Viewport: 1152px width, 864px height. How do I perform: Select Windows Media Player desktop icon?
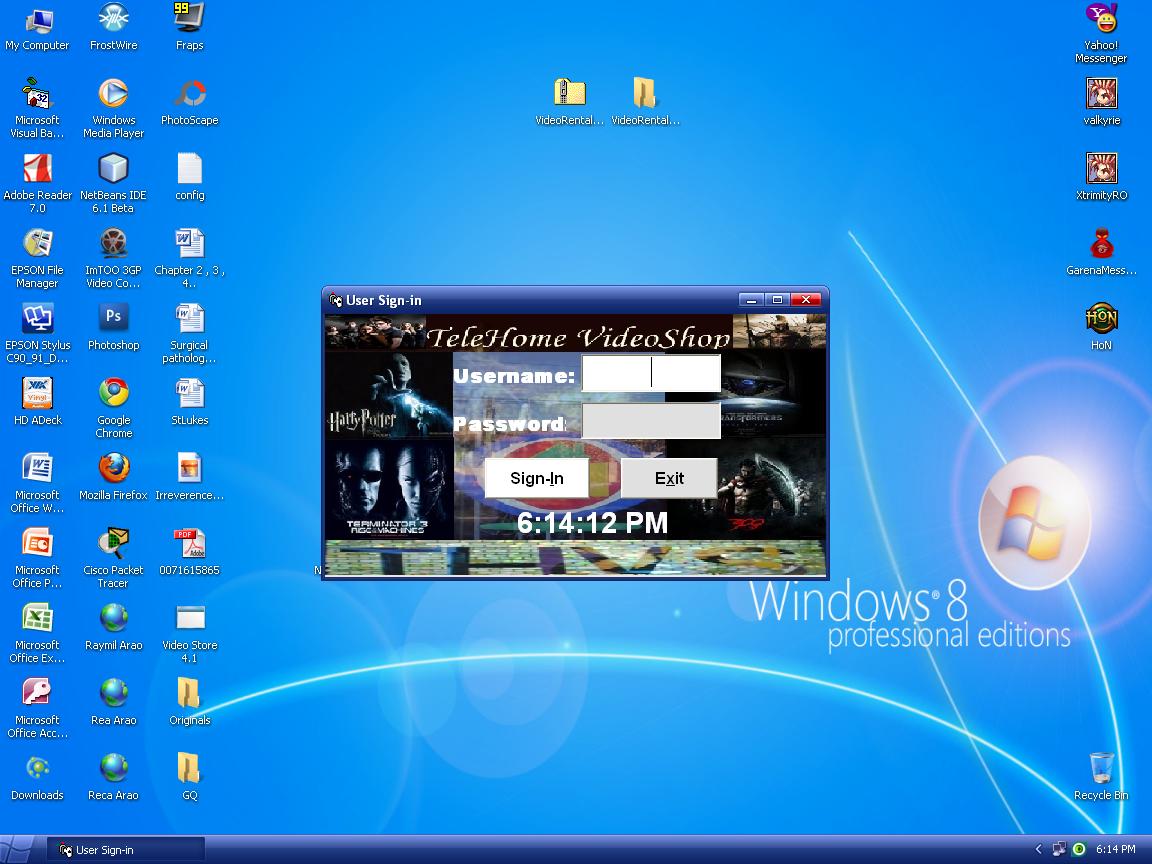pos(113,107)
